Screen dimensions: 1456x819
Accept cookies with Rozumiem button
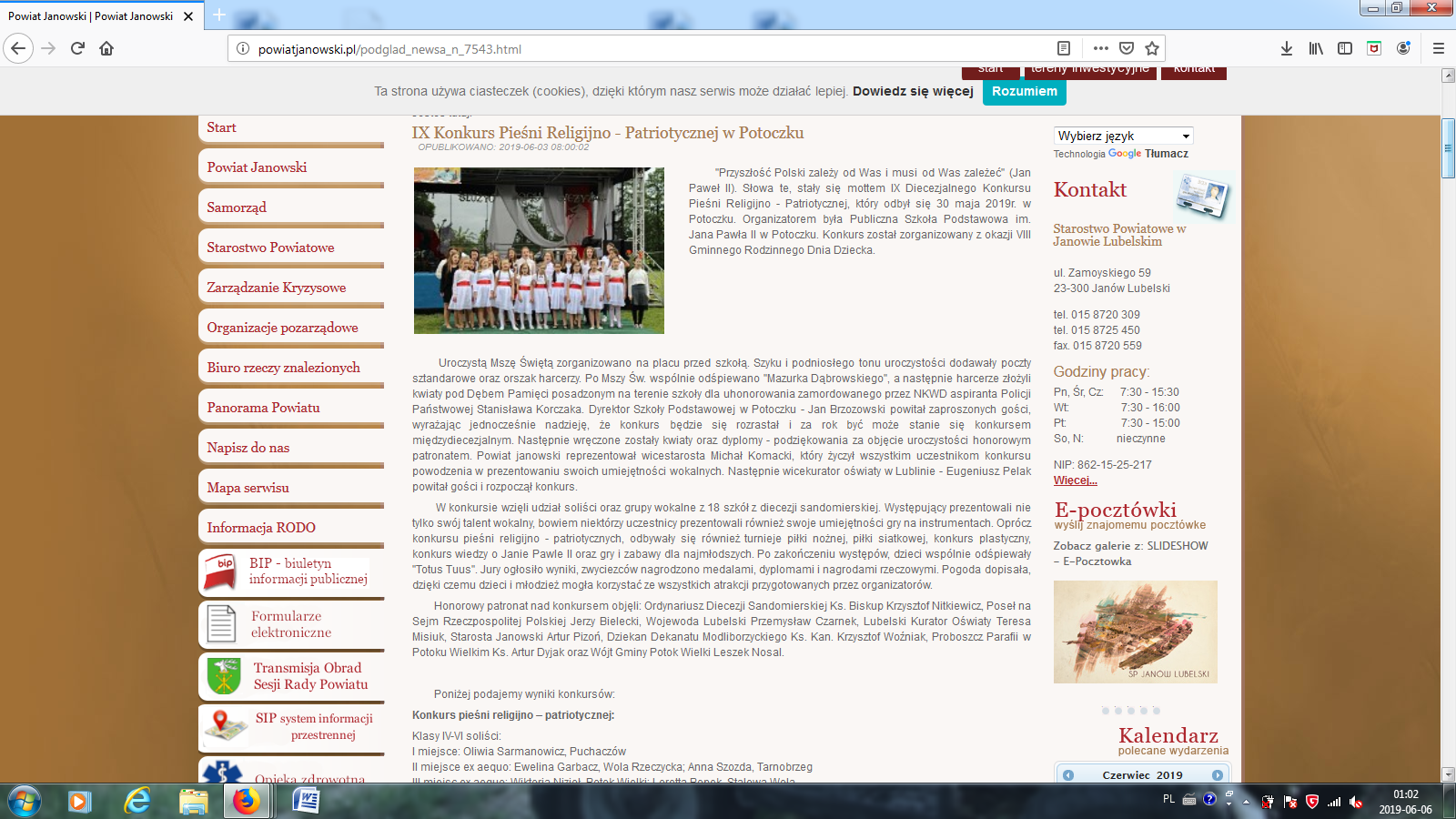1024,92
